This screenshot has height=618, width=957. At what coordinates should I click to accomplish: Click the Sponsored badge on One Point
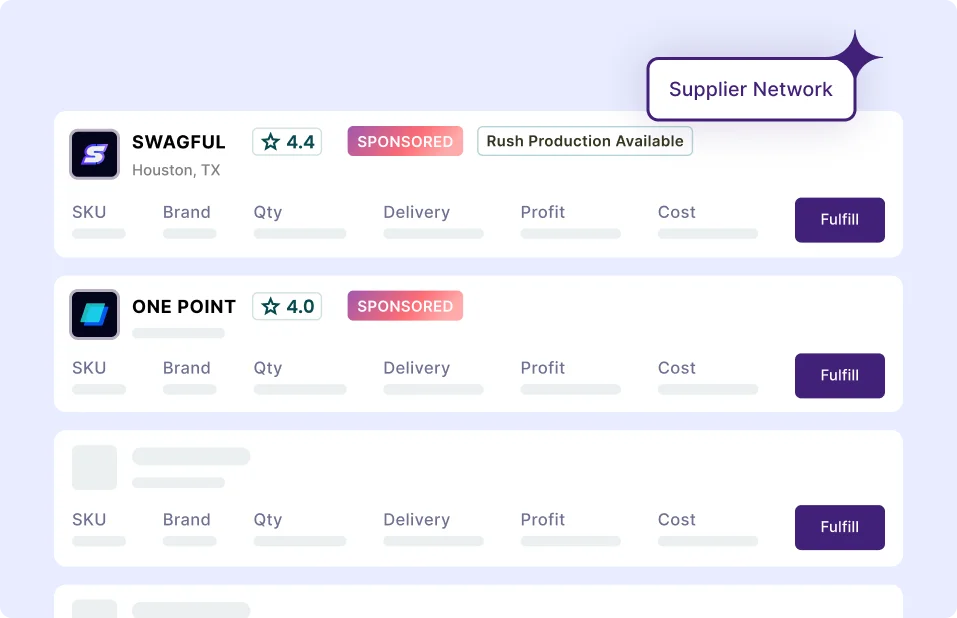(x=405, y=306)
